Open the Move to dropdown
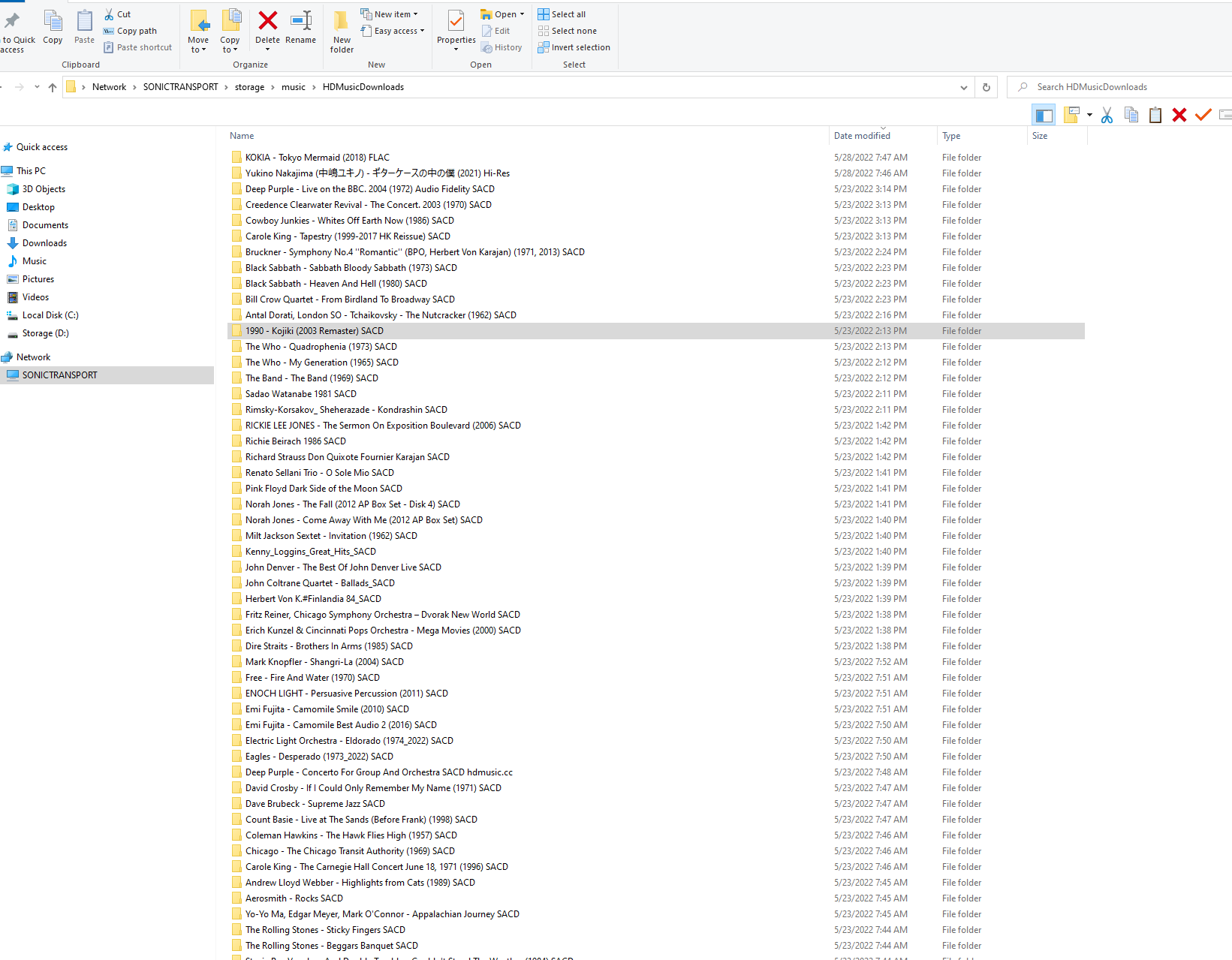Image resolution: width=1232 pixels, height=960 pixels. tap(198, 31)
